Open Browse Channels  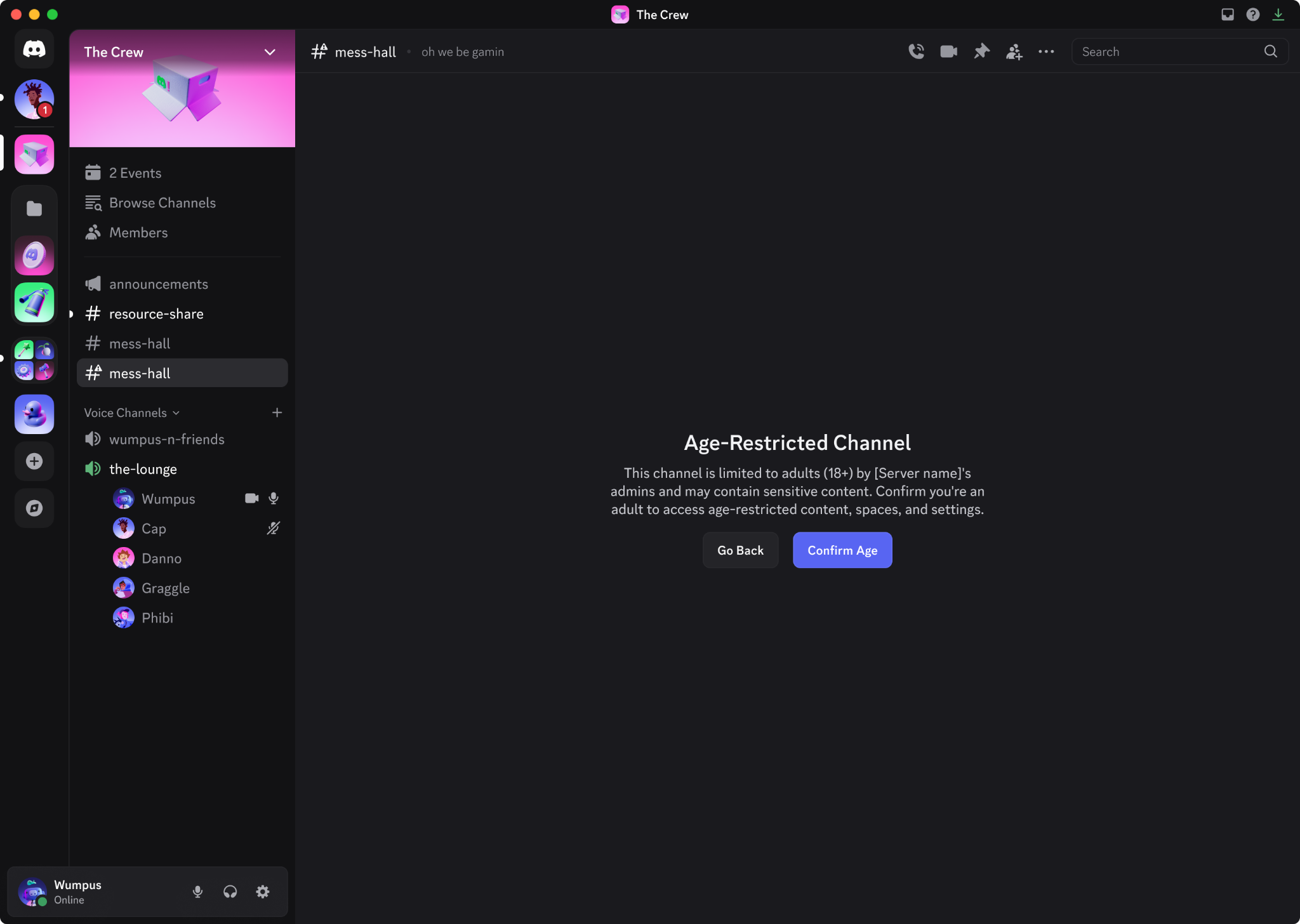(x=182, y=202)
